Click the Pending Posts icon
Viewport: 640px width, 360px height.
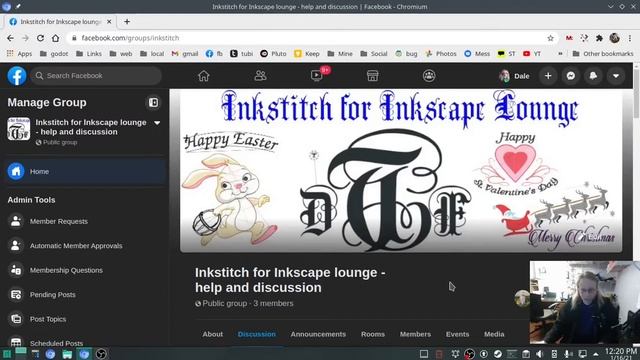pyautogui.click(x=16, y=295)
